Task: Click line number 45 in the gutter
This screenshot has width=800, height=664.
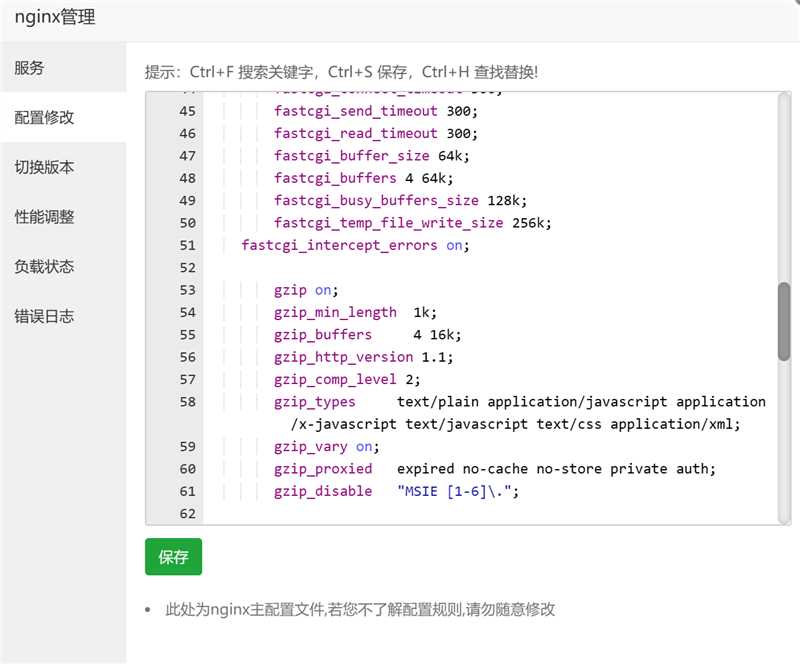Action: point(187,111)
